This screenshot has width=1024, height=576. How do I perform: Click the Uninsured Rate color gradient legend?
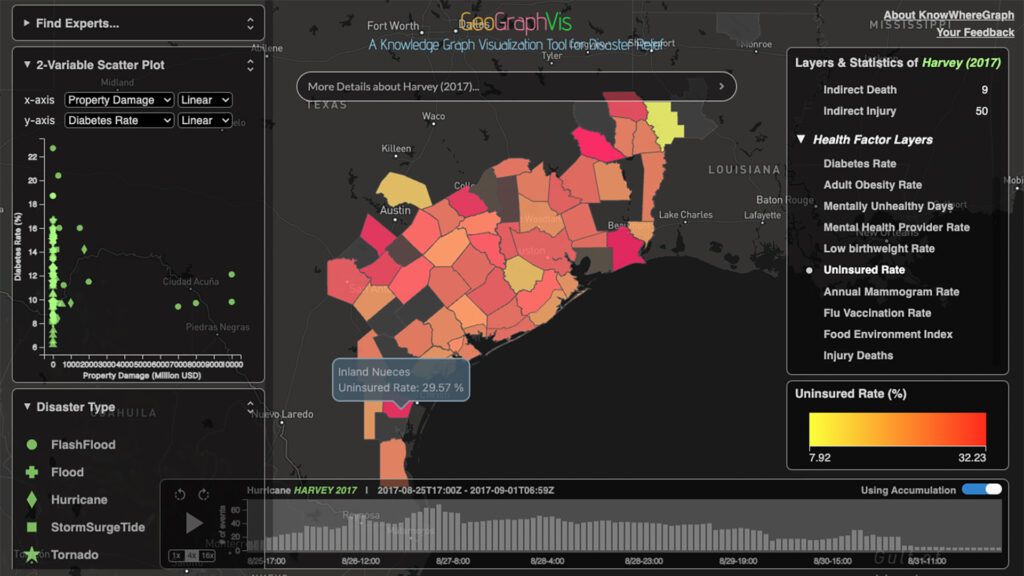(x=897, y=429)
